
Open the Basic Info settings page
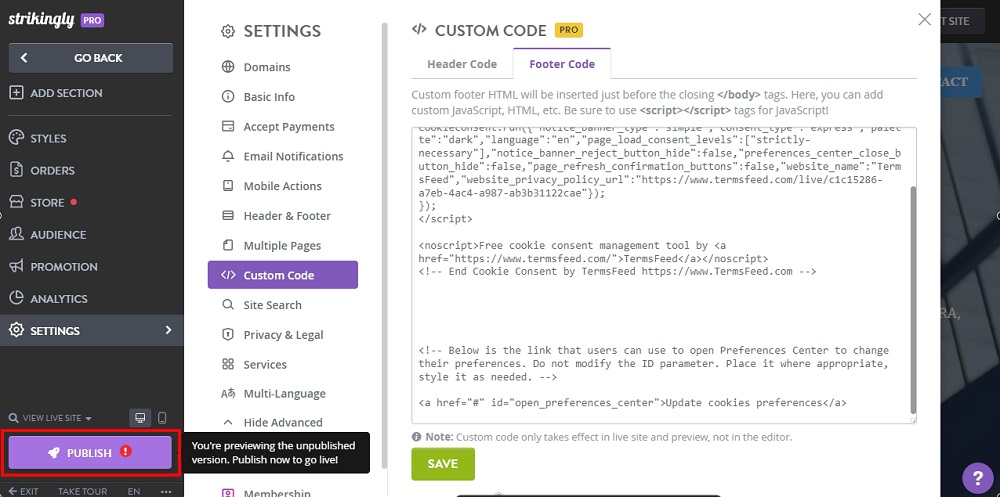(269, 97)
